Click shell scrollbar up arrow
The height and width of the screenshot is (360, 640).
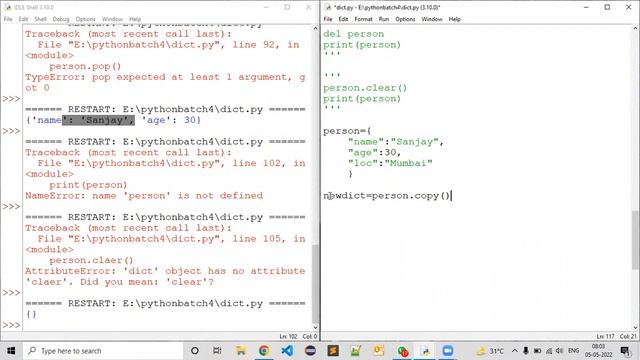click(x=315, y=28)
